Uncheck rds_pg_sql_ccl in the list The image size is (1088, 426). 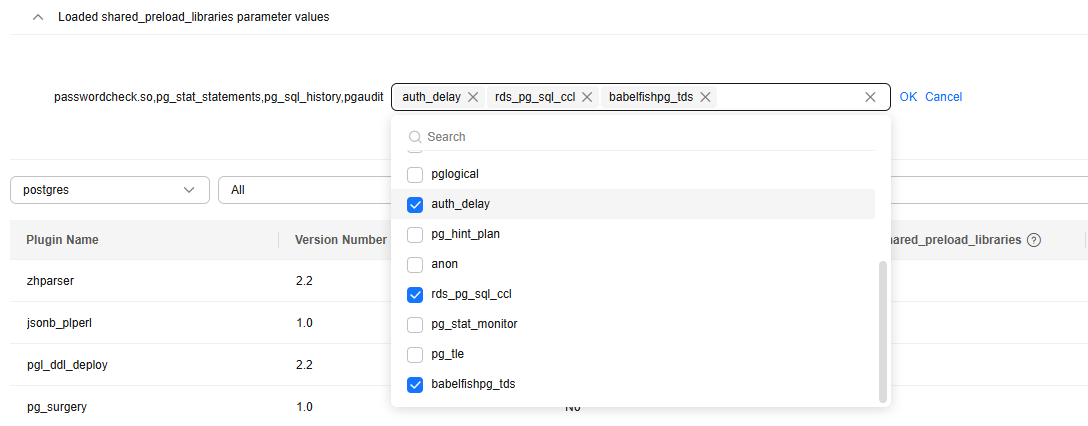415,294
